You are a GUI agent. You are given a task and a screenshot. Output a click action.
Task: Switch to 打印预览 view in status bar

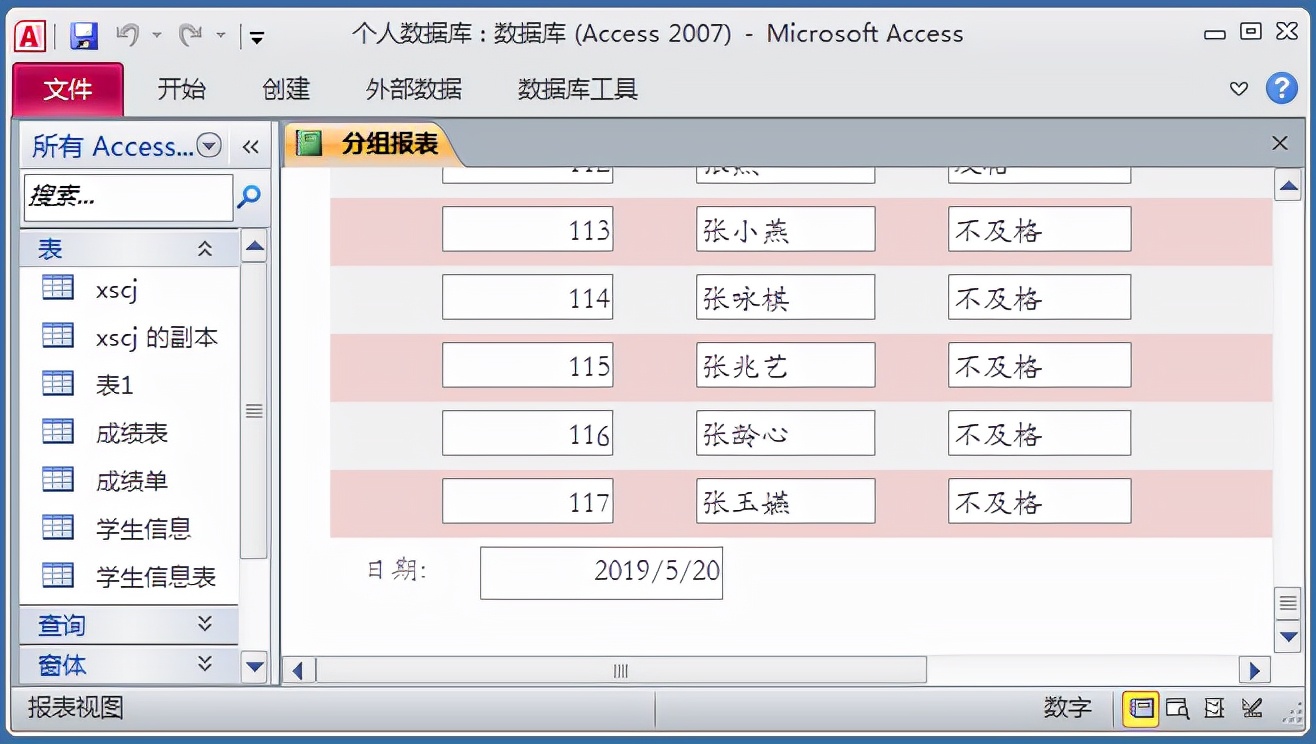[x=1178, y=708]
